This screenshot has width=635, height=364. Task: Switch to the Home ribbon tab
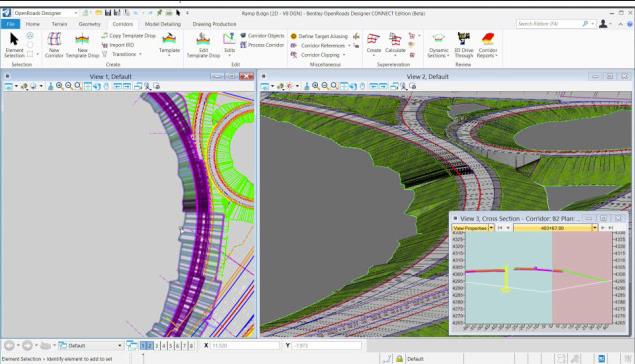coord(33,24)
